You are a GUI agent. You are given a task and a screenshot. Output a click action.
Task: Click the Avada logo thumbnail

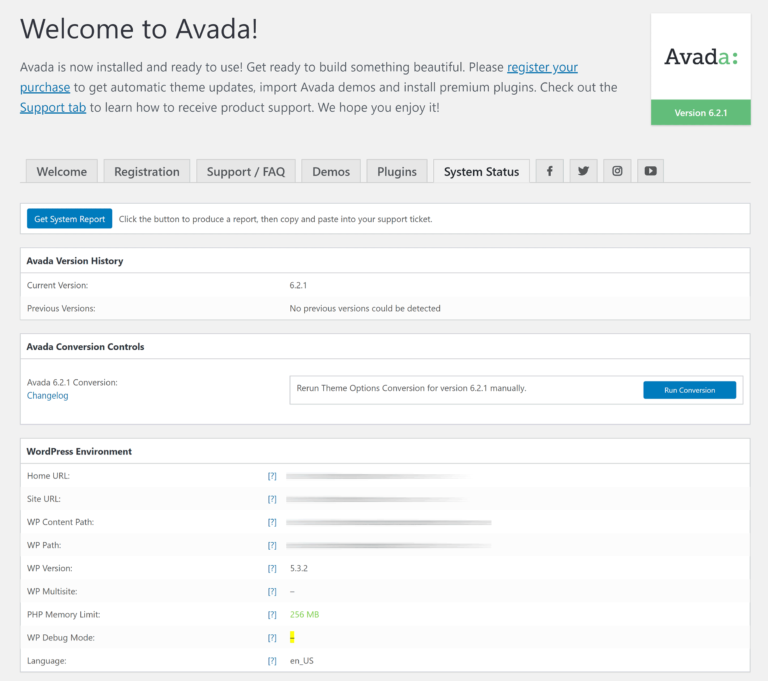[701, 57]
